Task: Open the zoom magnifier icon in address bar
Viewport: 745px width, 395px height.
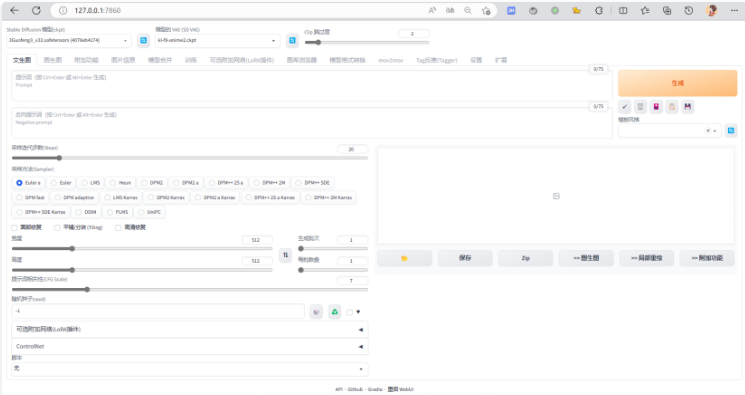Action: [468, 10]
